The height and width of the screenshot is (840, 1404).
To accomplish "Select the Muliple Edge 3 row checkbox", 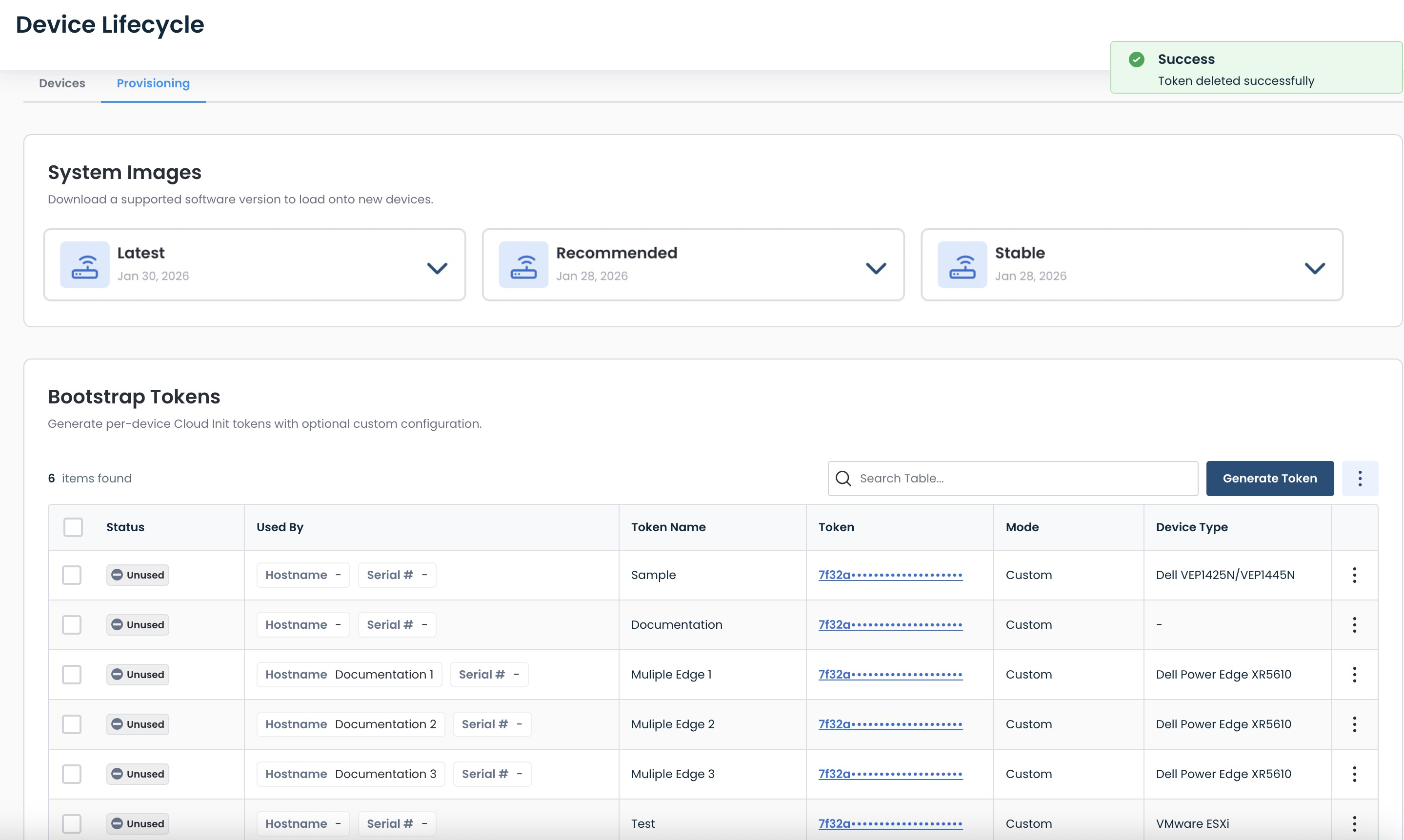I will [72, 774].
